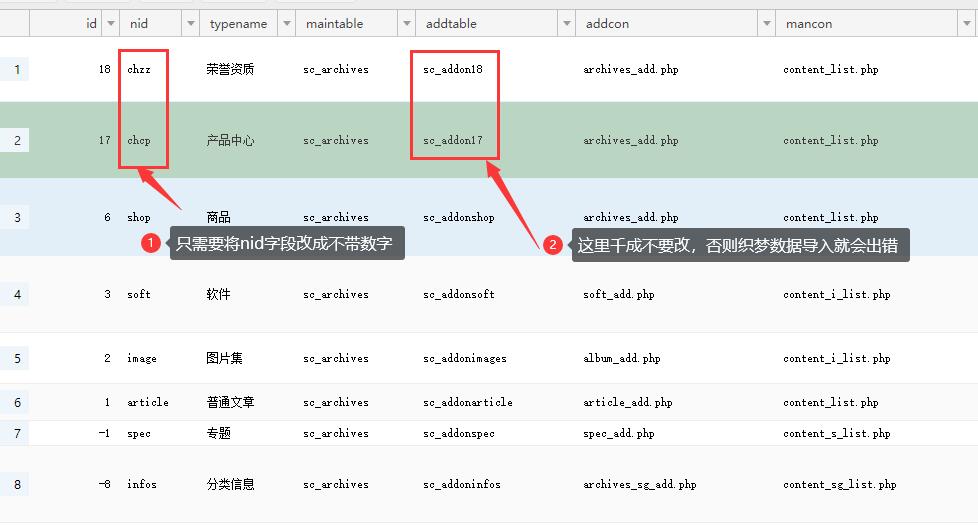978x532 pixels.
Task: Click the id cell '-1'
Action: point(104,433)
